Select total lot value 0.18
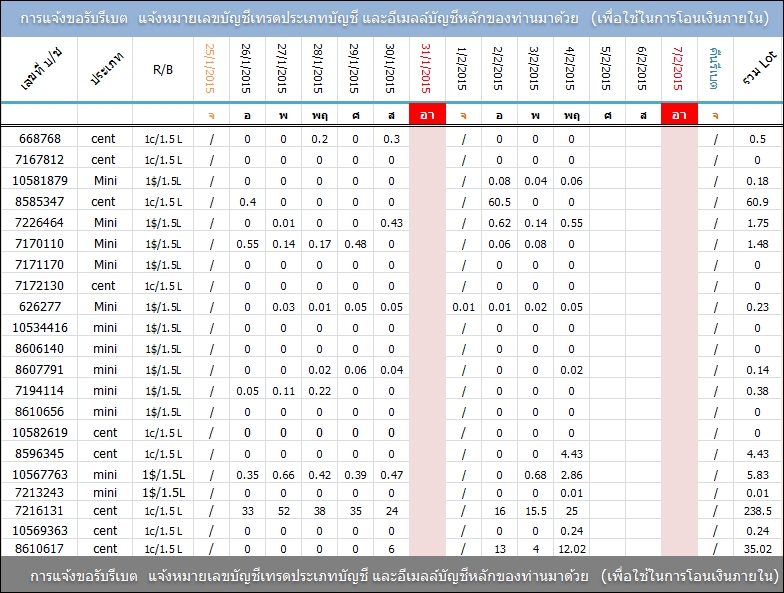This screenshot has height=593, width=784. point(758,181)
